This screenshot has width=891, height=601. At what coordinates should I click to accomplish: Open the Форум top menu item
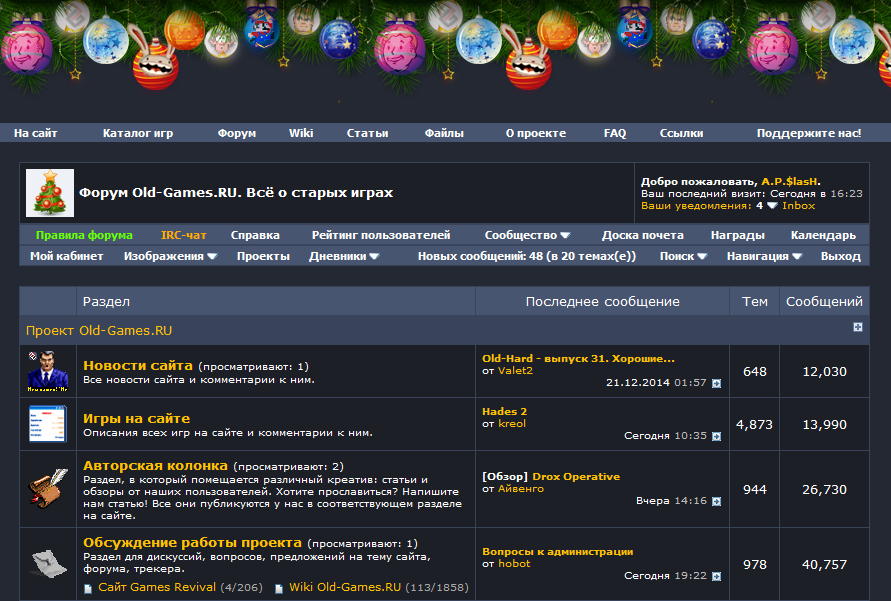(236, 133)
